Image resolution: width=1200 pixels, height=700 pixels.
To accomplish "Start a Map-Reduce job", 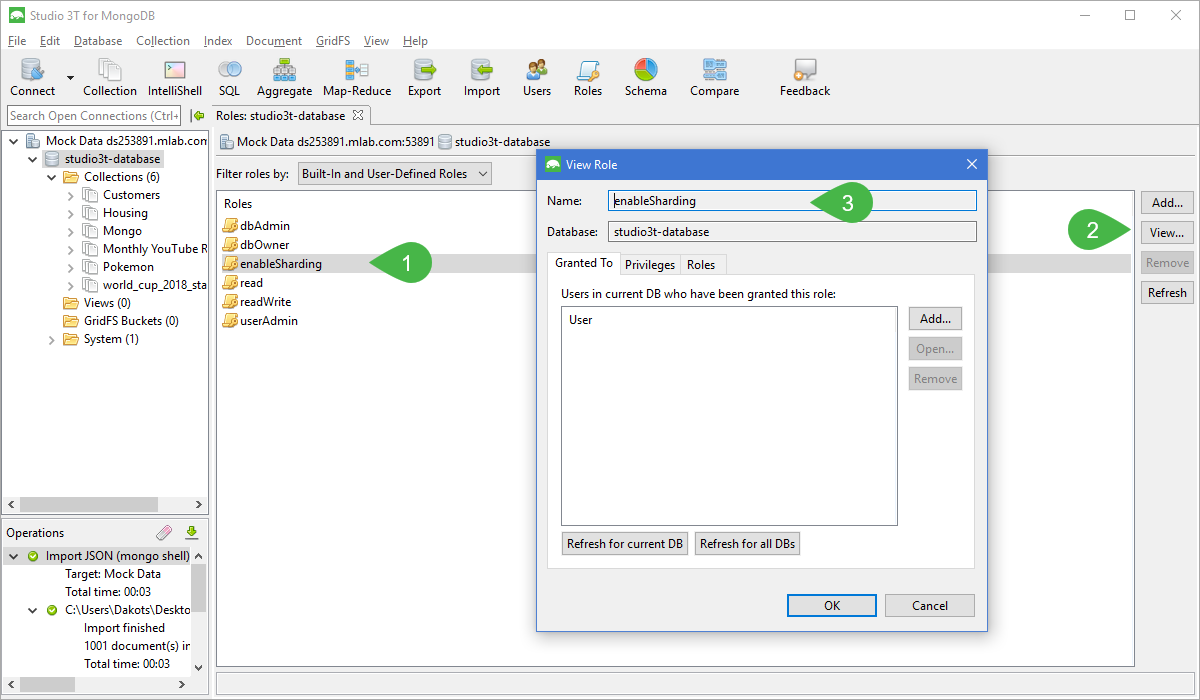I will pyautogui.click(x=356, y=77).
